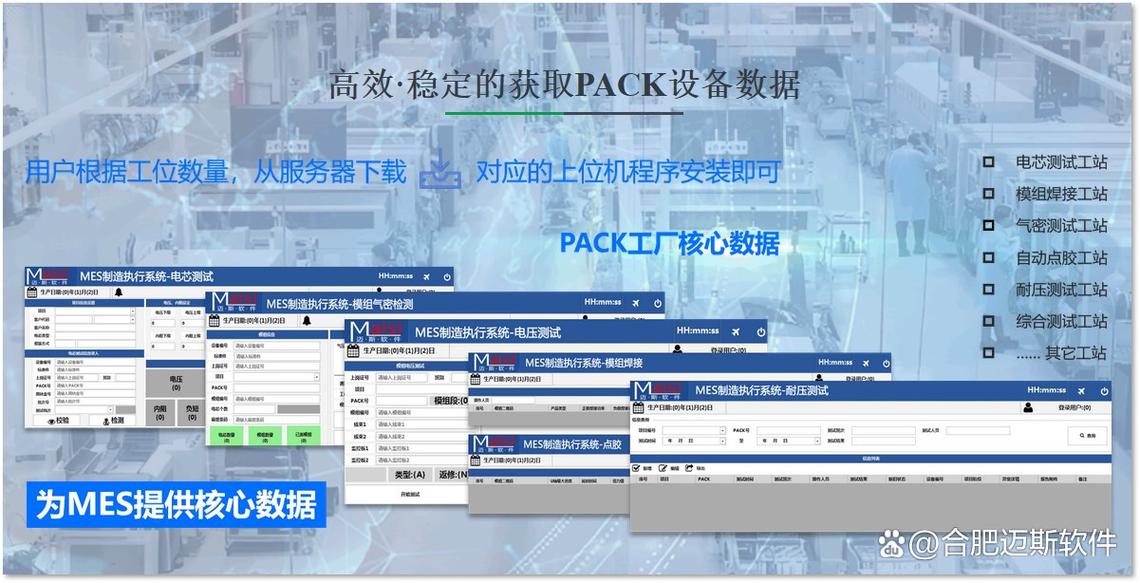Viewport: 1140px width, 583px height.
Task: Tick the 模组焊接工站 checkbox
Action: (989, 194)
